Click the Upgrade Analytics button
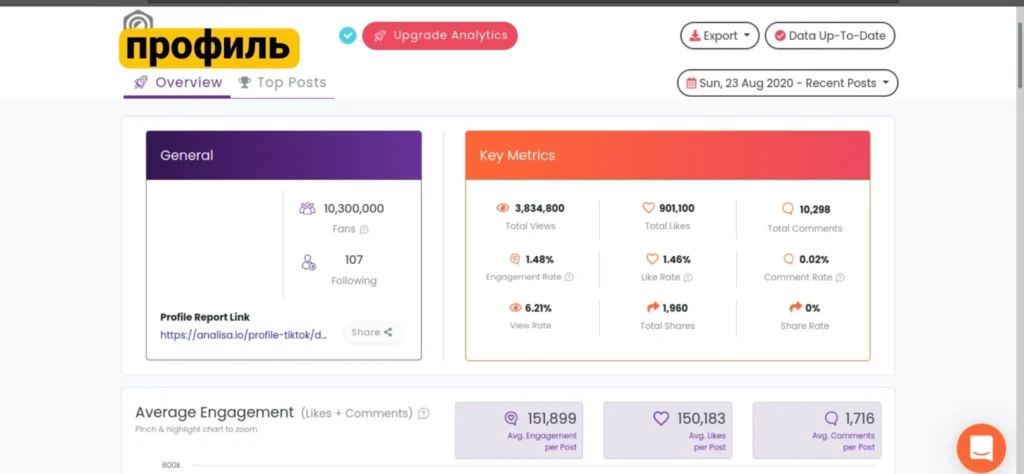The width and height of the screenshot is (1024, 474). point(440,36)
